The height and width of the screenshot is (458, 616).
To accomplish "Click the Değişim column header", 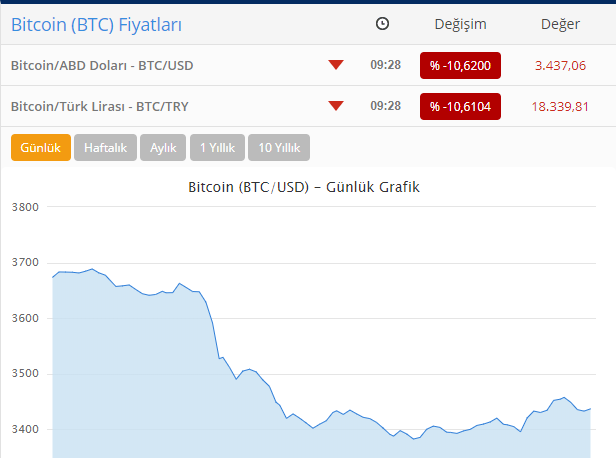I will tap(460, 24).
